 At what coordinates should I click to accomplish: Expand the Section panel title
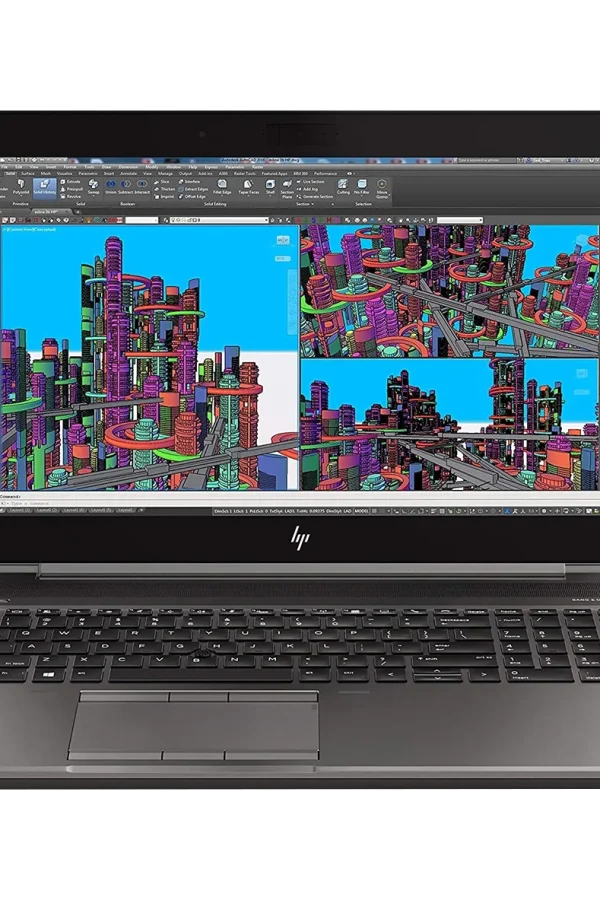point(305,204)
